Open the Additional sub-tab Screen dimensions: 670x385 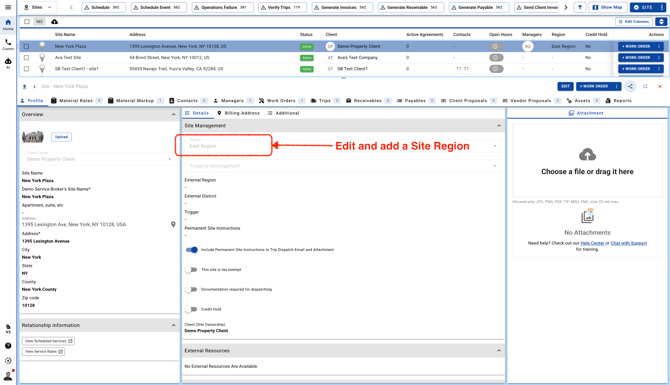tap(283, 113)
